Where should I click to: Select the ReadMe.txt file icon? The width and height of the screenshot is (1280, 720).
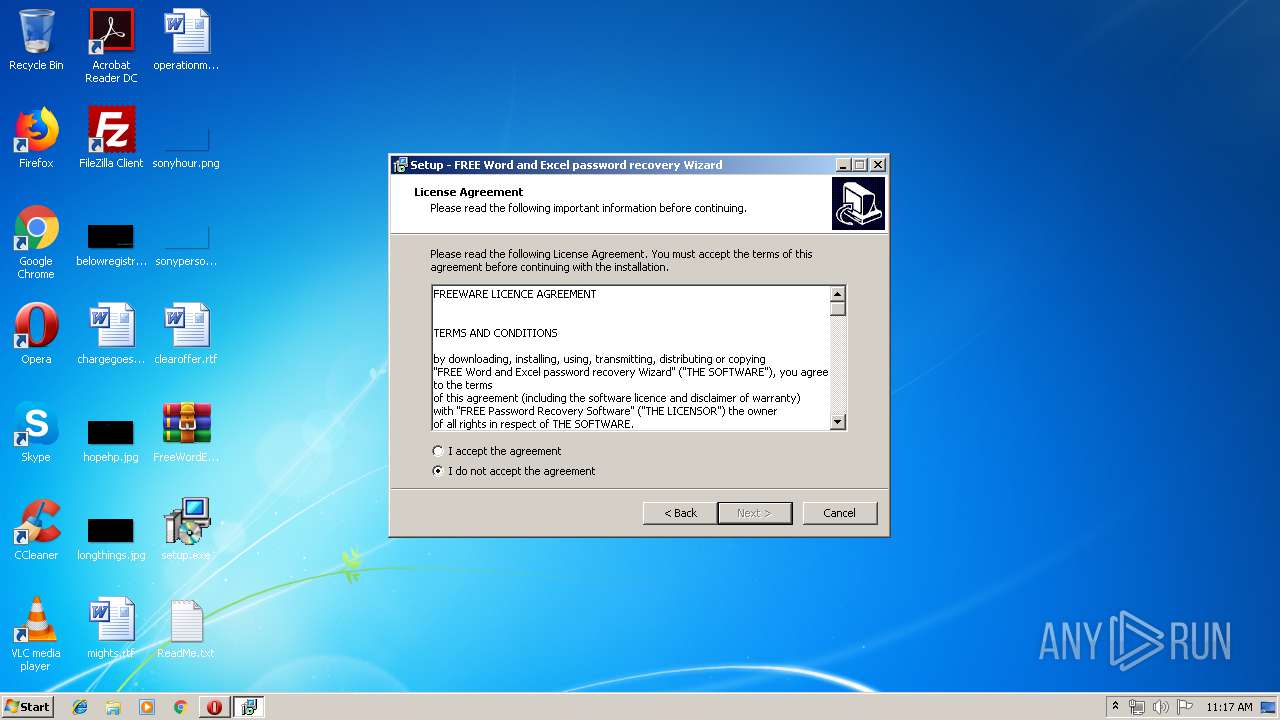pyautogui.click(x=186, y=628)
